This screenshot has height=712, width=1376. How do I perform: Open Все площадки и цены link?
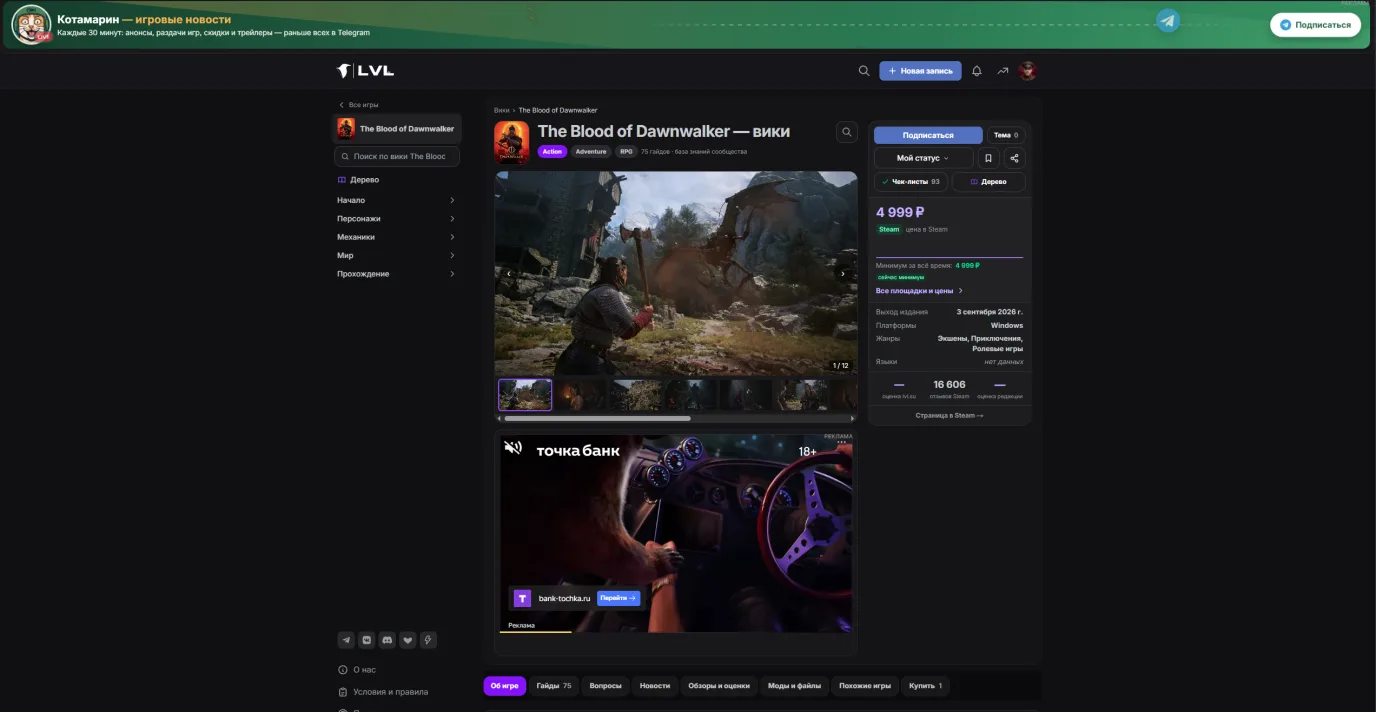coord(919,291)
